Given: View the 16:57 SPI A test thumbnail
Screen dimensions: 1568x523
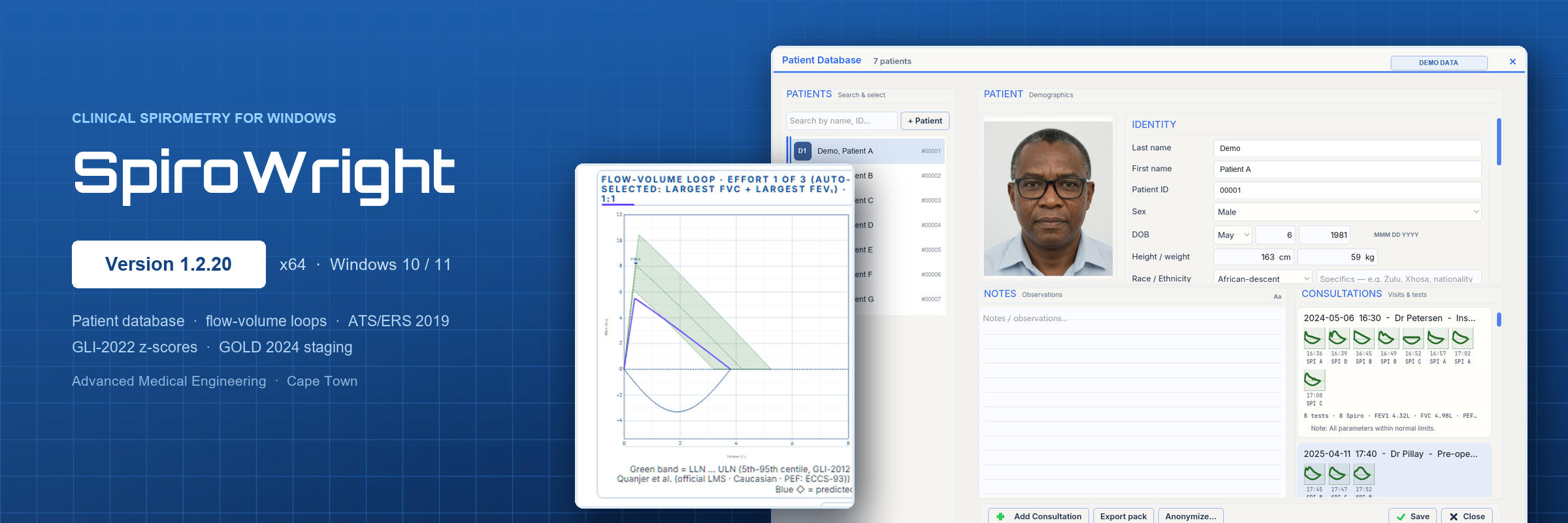Looking at the screenshot, I should (x=1437, y=339).
